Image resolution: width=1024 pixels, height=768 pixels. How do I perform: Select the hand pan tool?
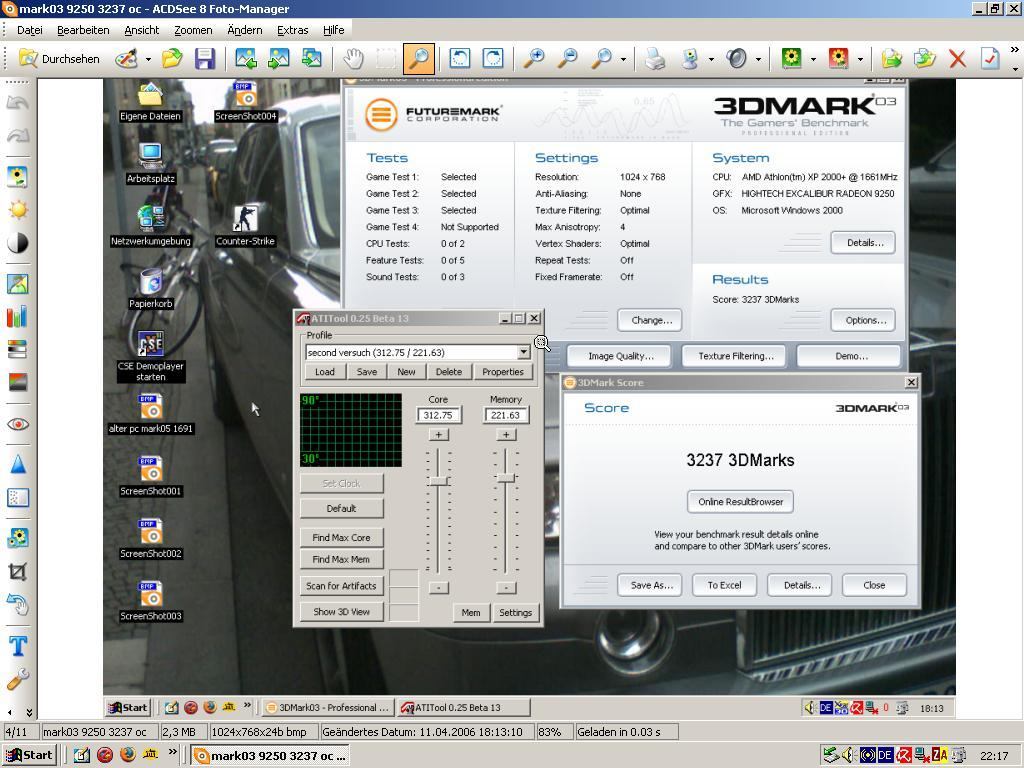point(353,59)
